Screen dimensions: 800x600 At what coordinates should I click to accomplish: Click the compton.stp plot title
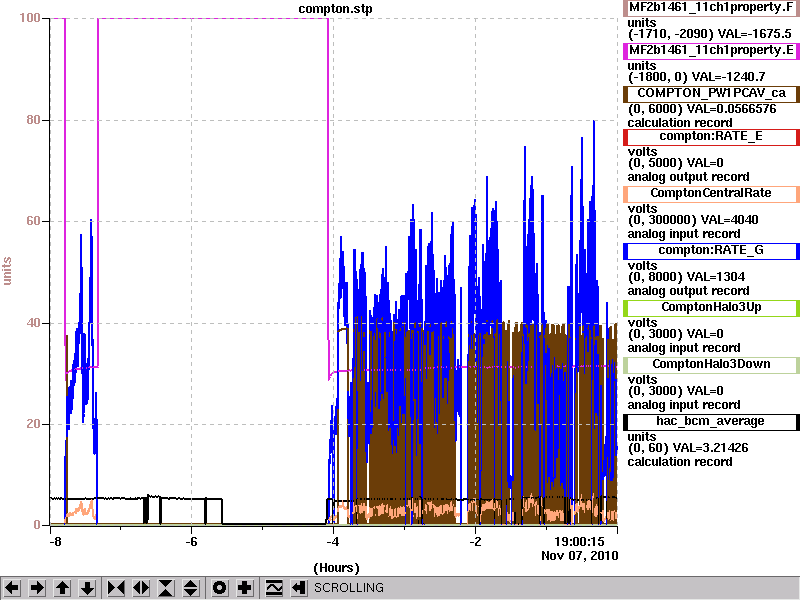point(335,9)
